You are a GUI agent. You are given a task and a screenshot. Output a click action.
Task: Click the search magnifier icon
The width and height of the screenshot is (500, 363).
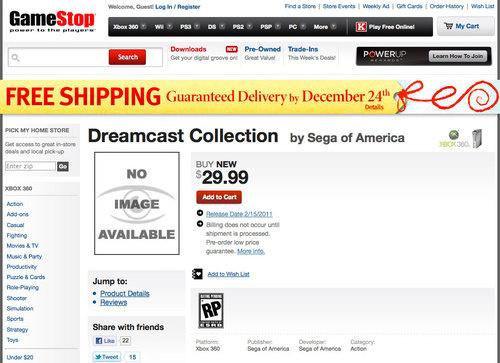(15, 58)
